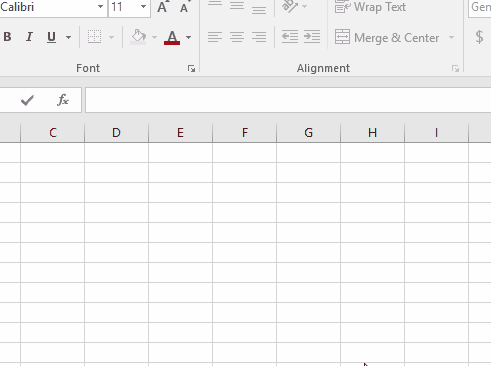491x366 pixels.
Task: Apply the red Font Color
Action: (x=172, y=37)
